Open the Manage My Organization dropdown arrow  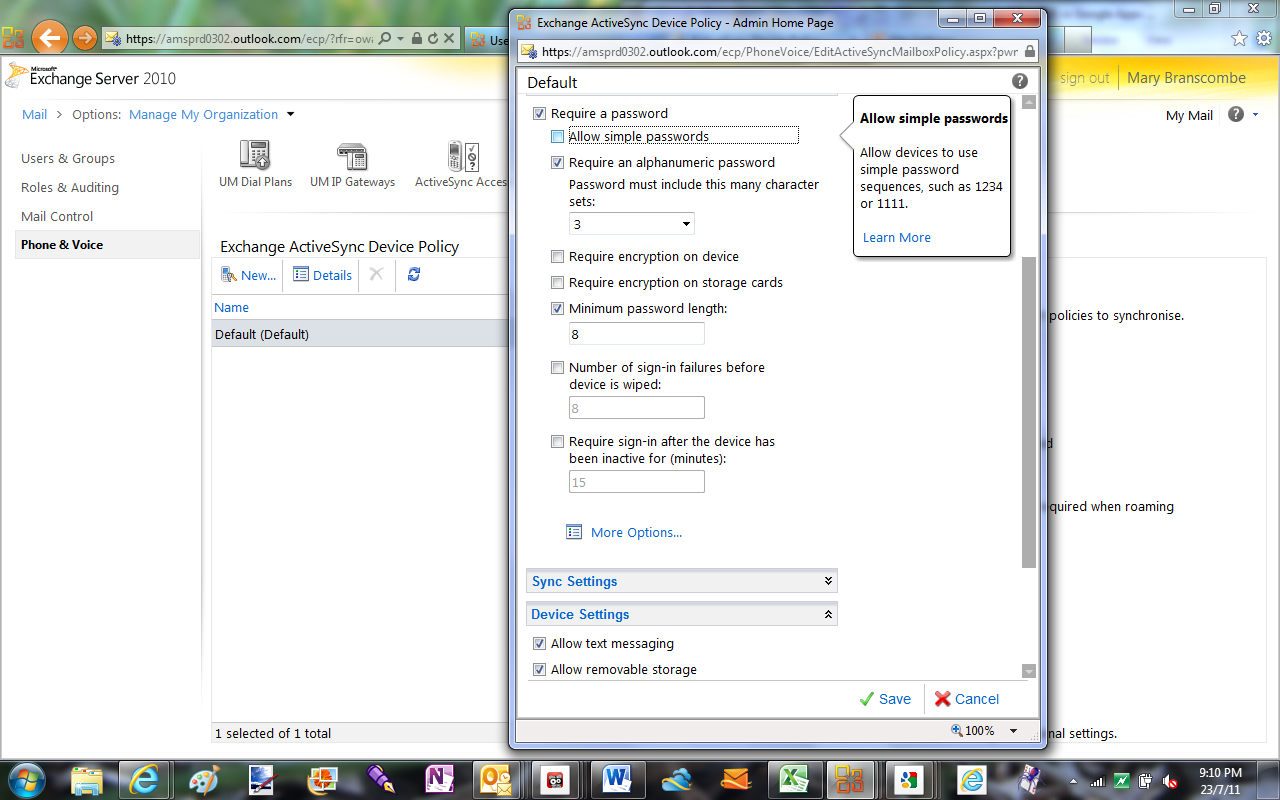291,114
